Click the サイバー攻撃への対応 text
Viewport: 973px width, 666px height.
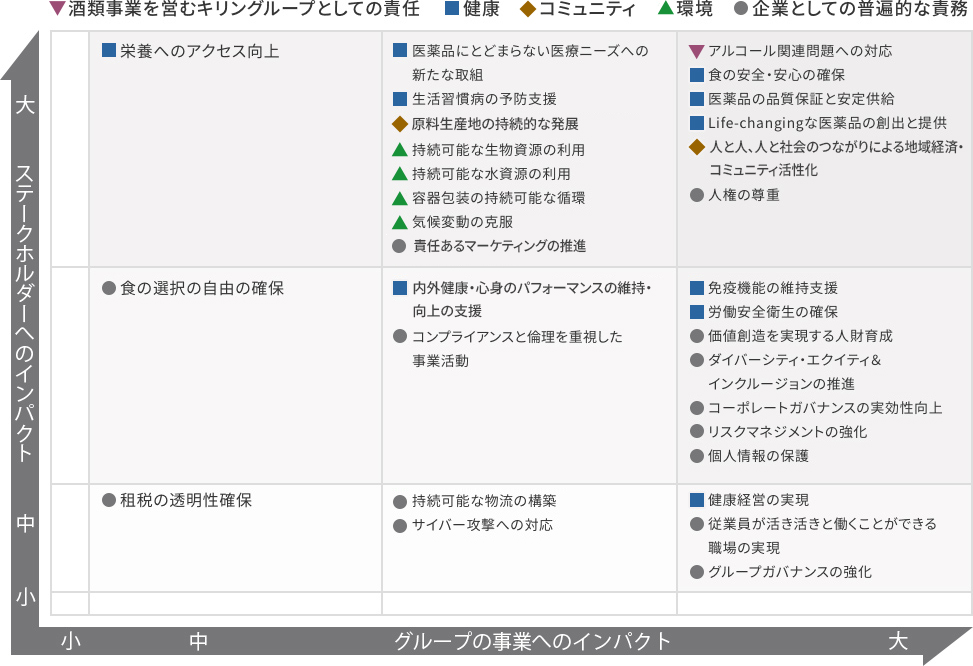[x=482, y=525]
